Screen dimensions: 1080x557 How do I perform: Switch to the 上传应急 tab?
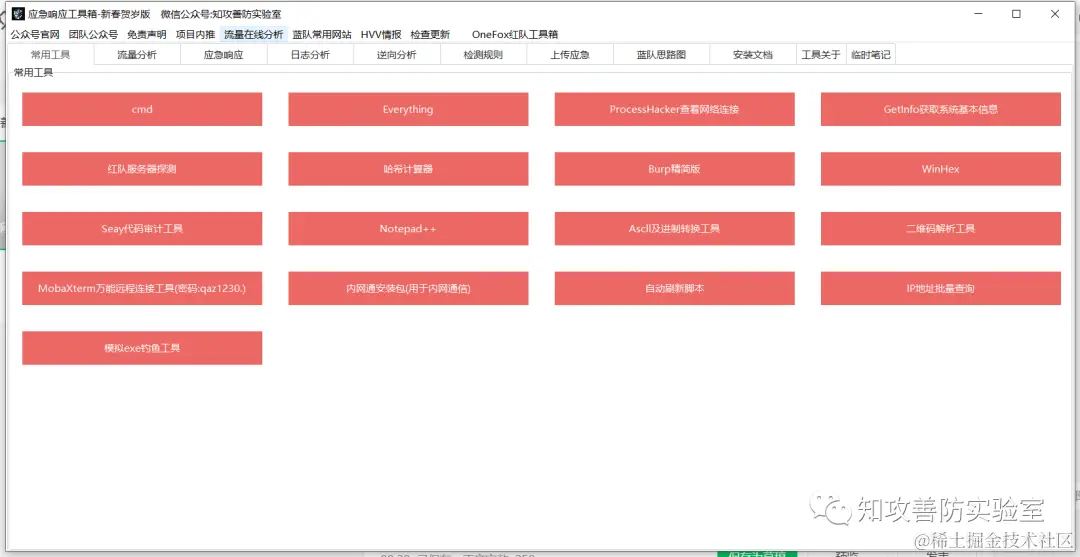click(x=570, y=55)
